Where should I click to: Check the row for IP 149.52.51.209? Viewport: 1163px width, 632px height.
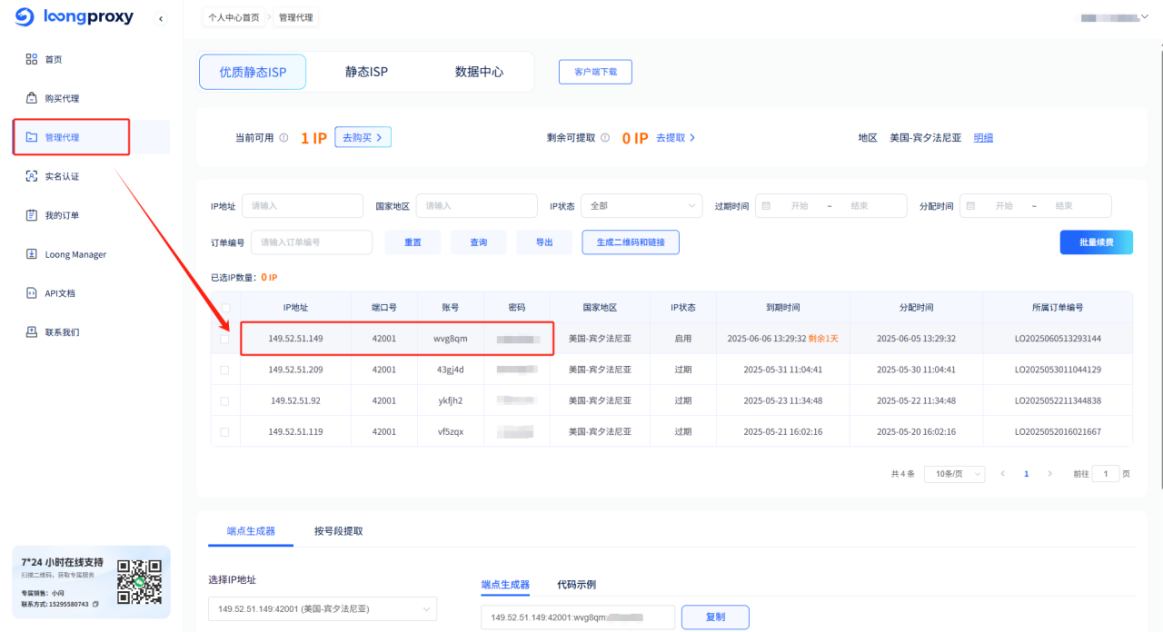pos(225,369)
